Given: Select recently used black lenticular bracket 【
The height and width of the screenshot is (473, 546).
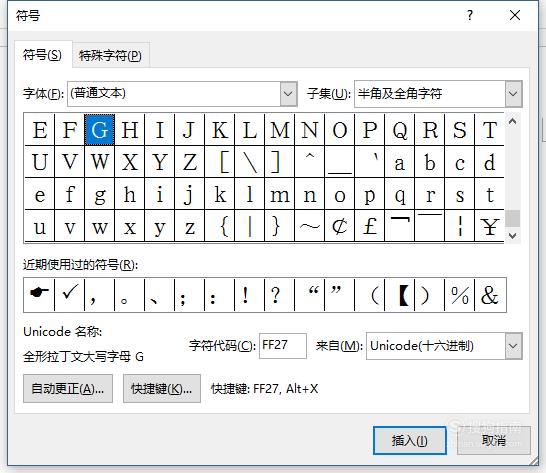Looking at the screenshot, I should (x=400, y=295).
